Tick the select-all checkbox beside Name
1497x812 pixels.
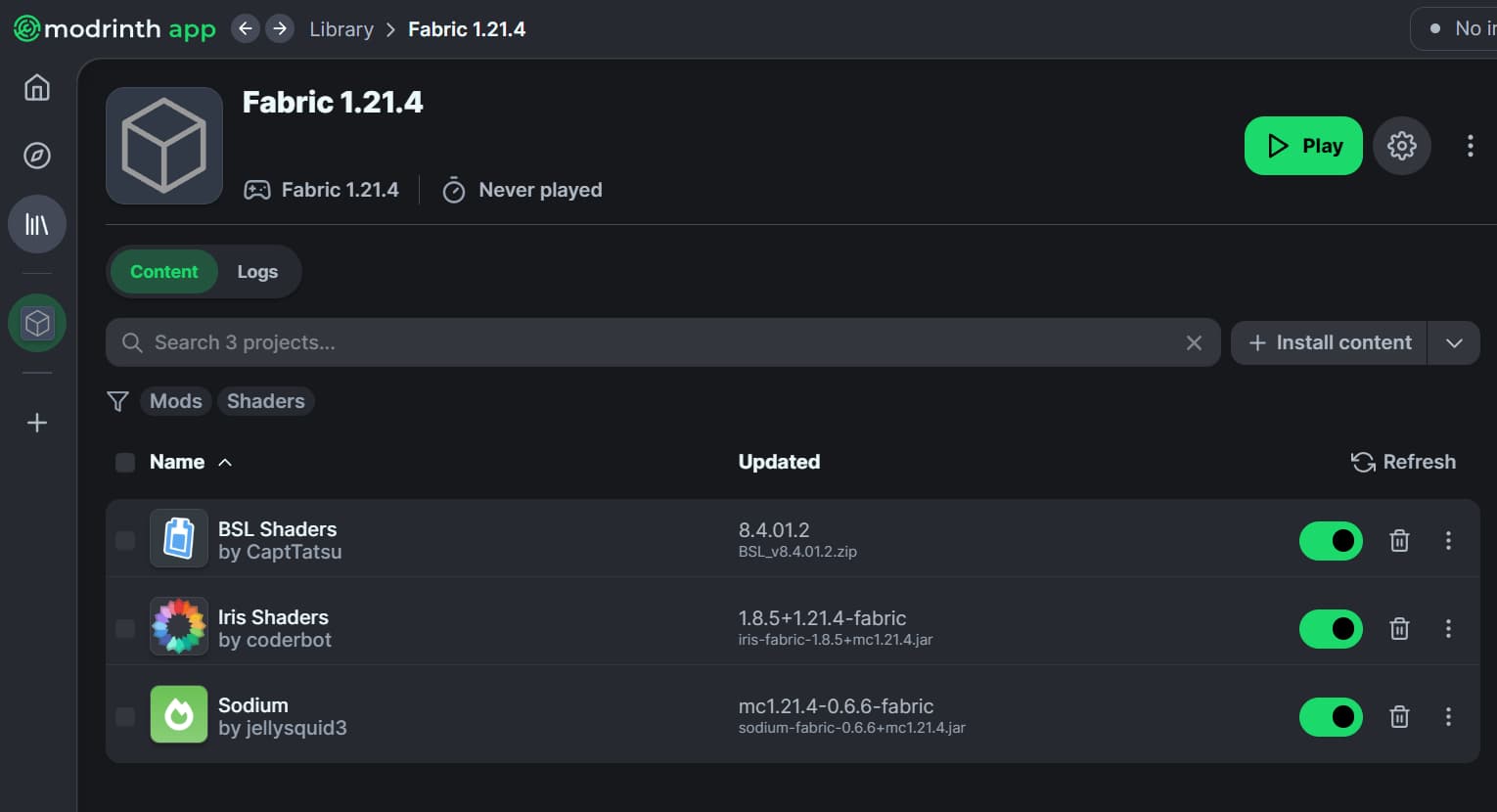(x=125, y=462)
